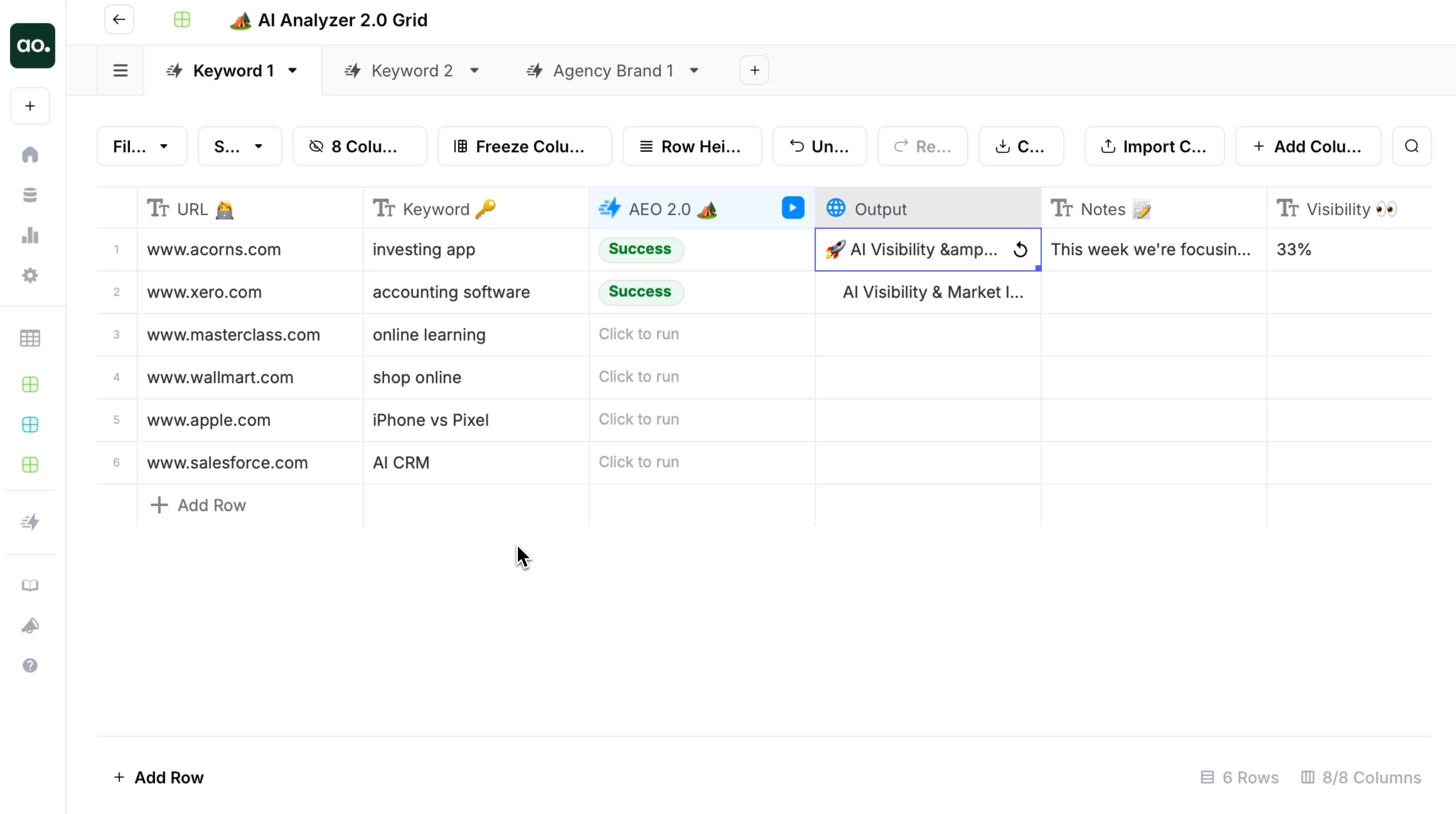This screenshot has width=1456, height=814.
Task: Open the bar chart analytics icon
Action: [x=30, y=235]
